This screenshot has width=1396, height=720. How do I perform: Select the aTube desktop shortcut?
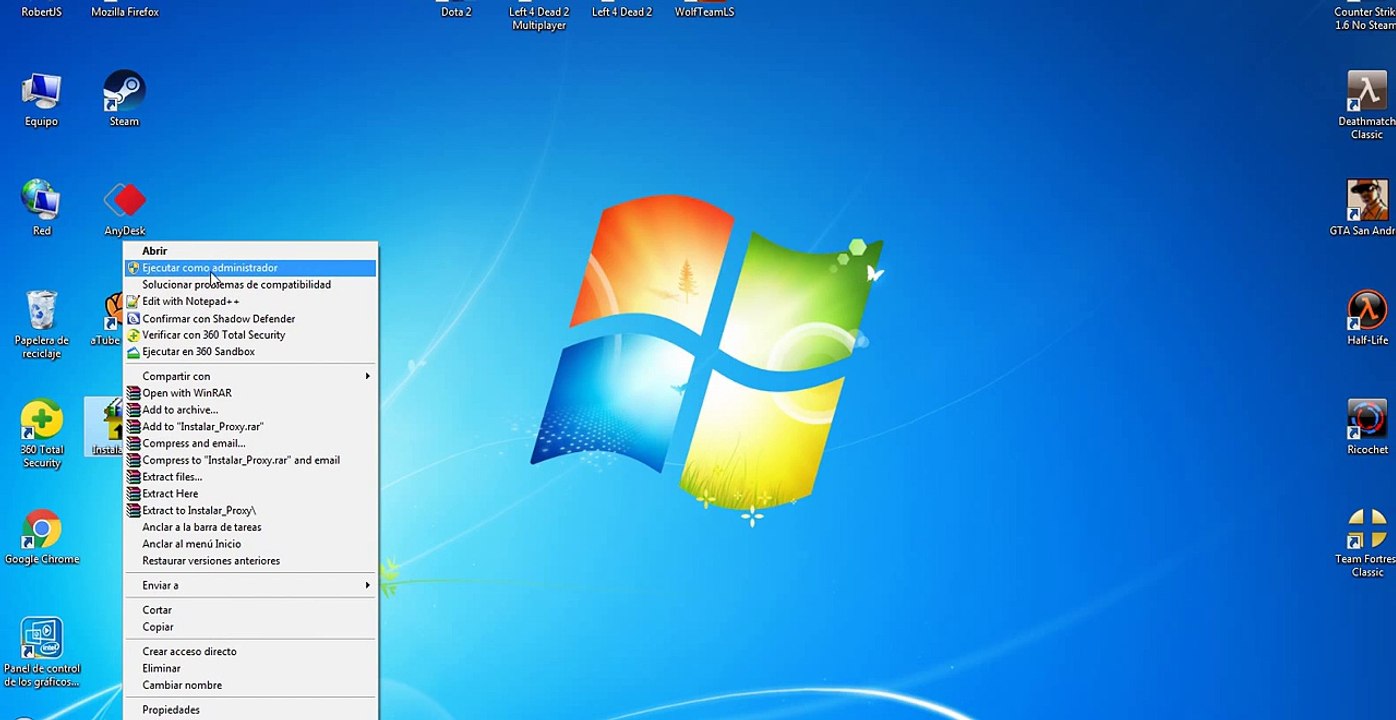108,318
